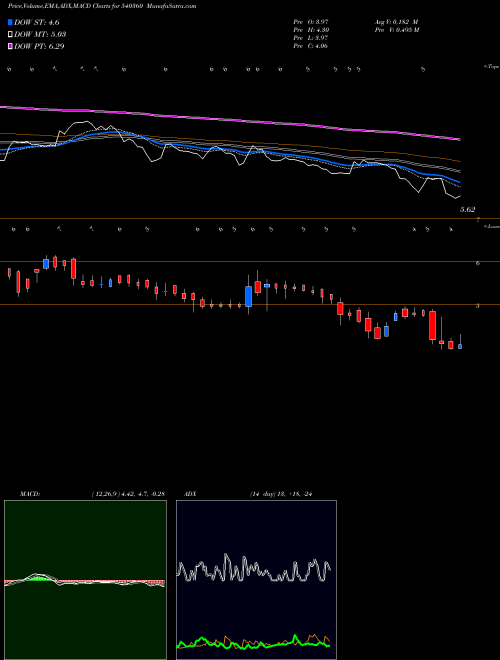The image size is (500, 660).
Task: Click the MACD (12,26,9) values text
Action: click(x=128, y=494)
